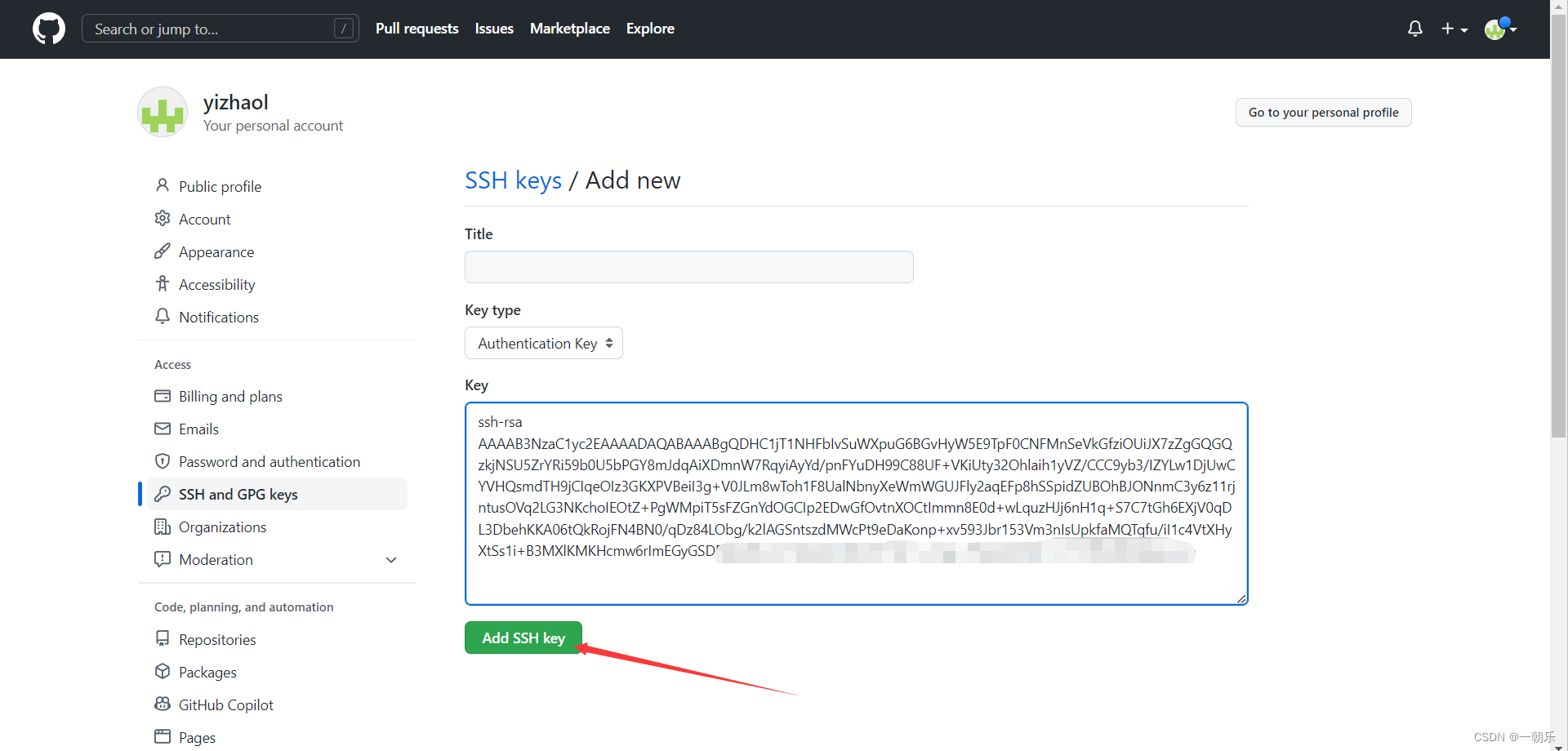Click inside the Title input field
Image resolution: width=1568 pixels, height=751 pixels.
pyautogui.click(x=688, y=267)
